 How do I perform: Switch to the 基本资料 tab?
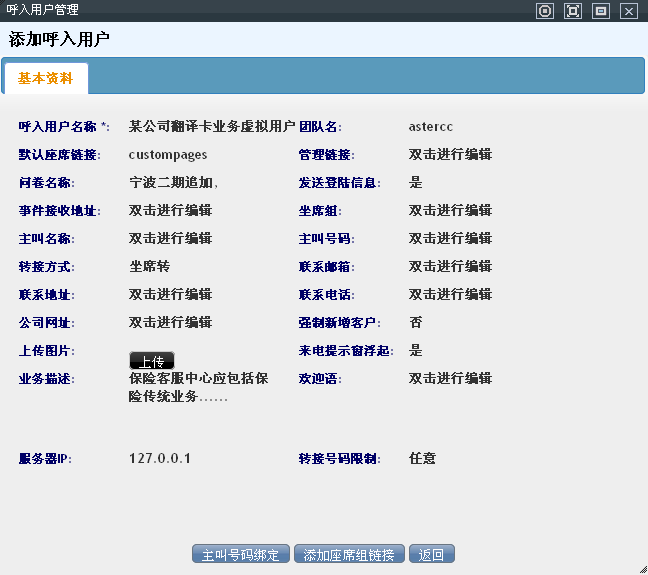[45, 78]
